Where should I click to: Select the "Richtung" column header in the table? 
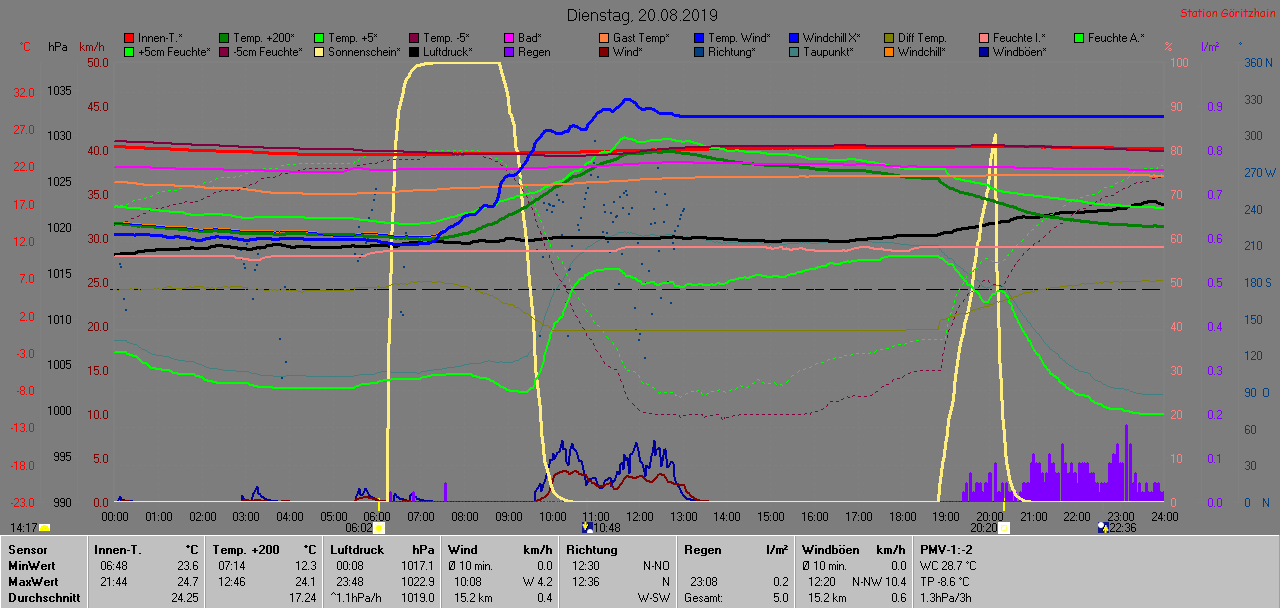tap(591, 549)
